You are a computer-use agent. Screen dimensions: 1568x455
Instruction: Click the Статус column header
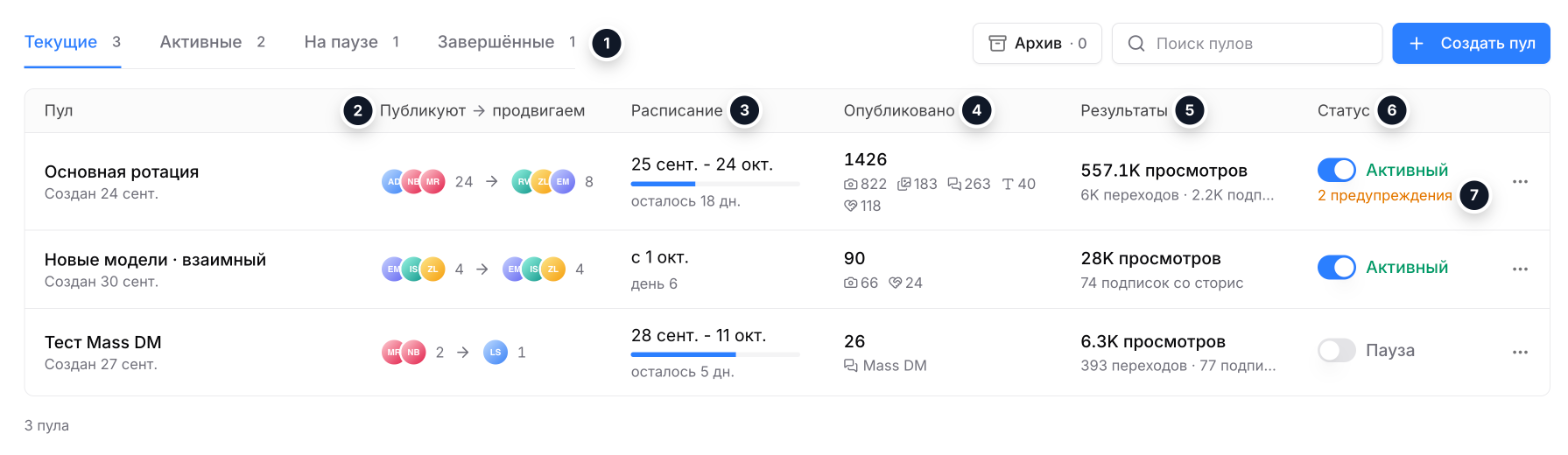point(1343,110)
